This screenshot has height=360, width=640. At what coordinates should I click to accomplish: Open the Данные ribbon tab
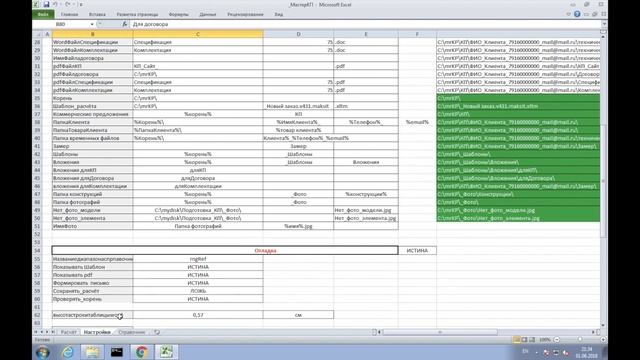(x=208, y=14)
